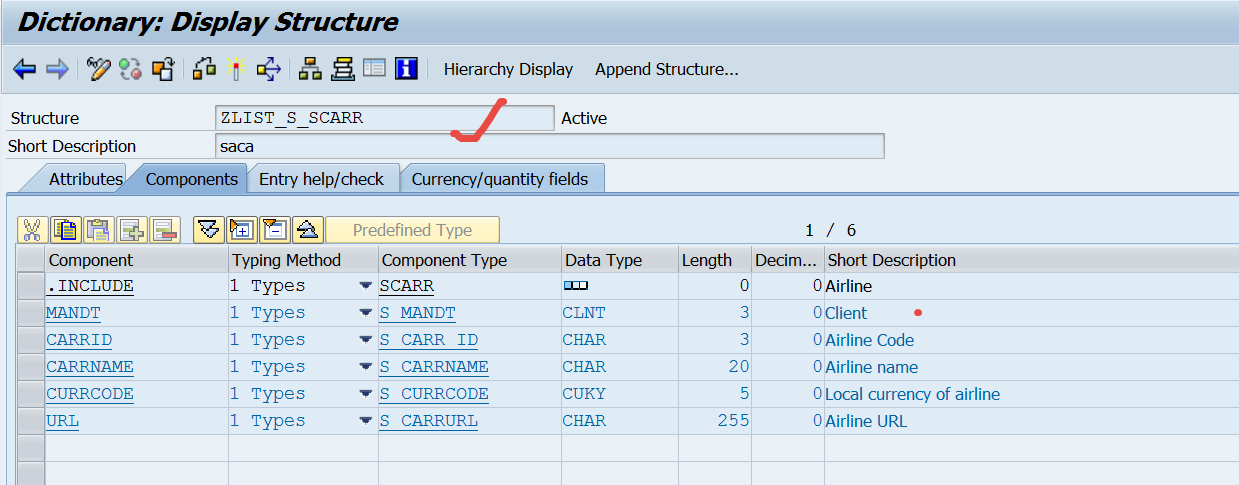Open Typing Method dropdown for .INCLUDE row
Image resolution: width=1239 pixels, height=485 pixels.
pyautogui.click(x=366, y=286)
